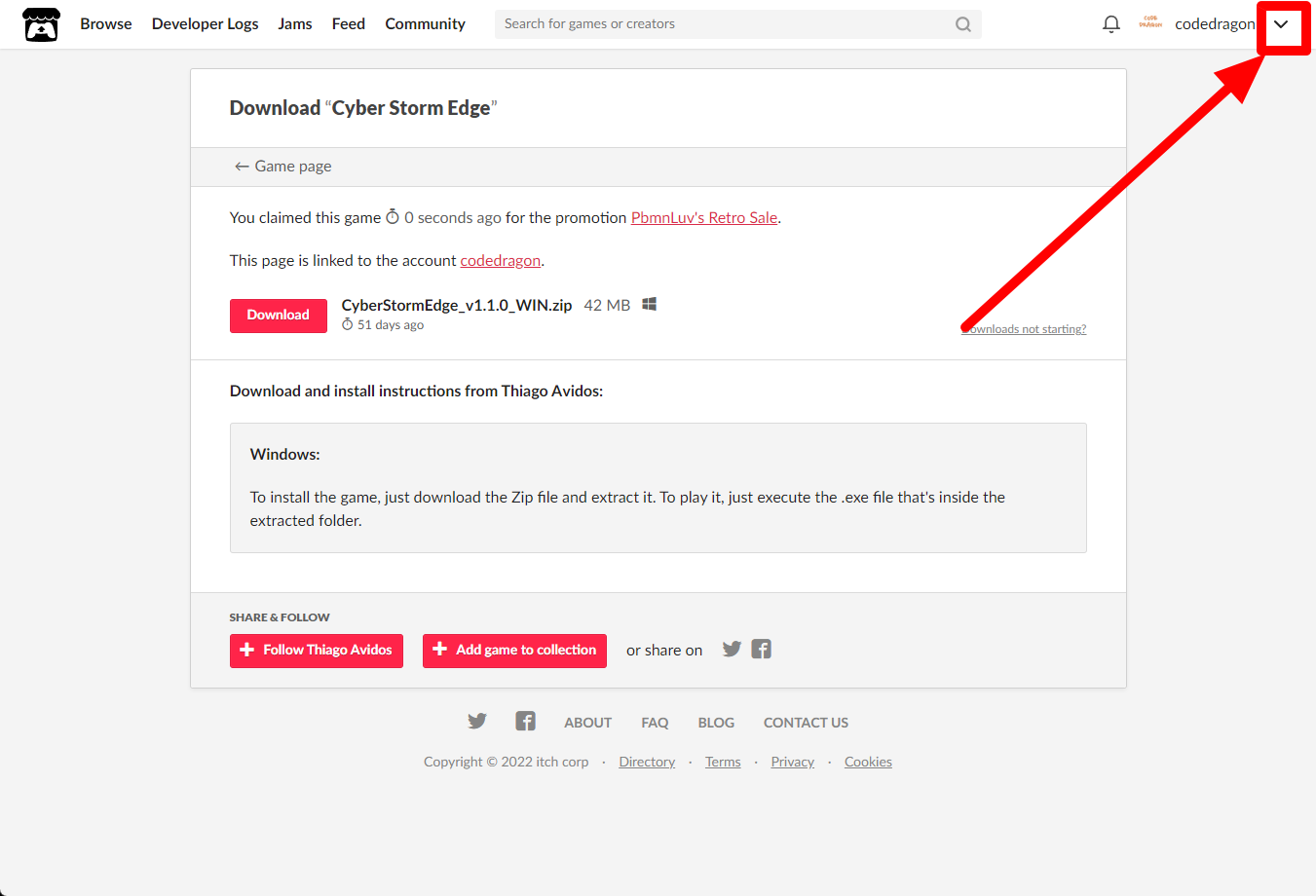The height and width of the screenshot is (896, 1316).
Task: Share on Twitter icon beside 'or share on'
Action: pyautogui.click(x=732, y=650)
